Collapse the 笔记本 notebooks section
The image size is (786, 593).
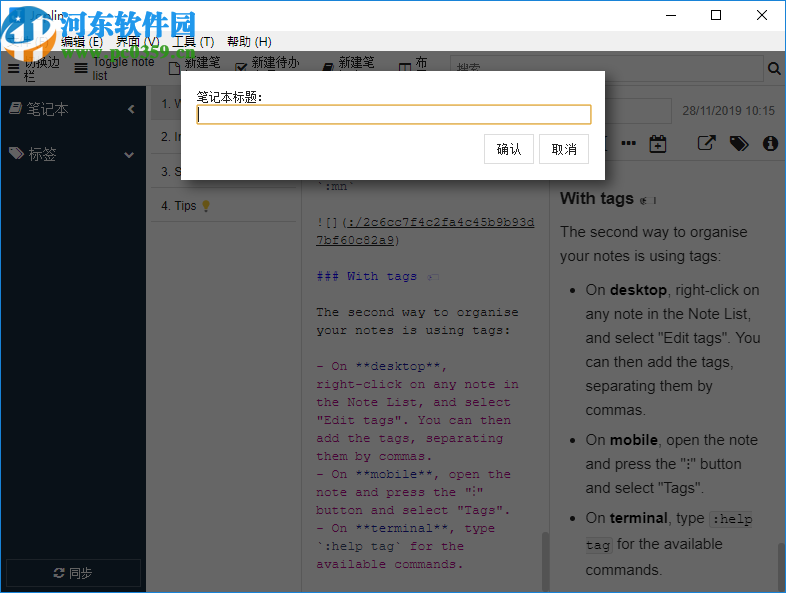coord(131,109)
